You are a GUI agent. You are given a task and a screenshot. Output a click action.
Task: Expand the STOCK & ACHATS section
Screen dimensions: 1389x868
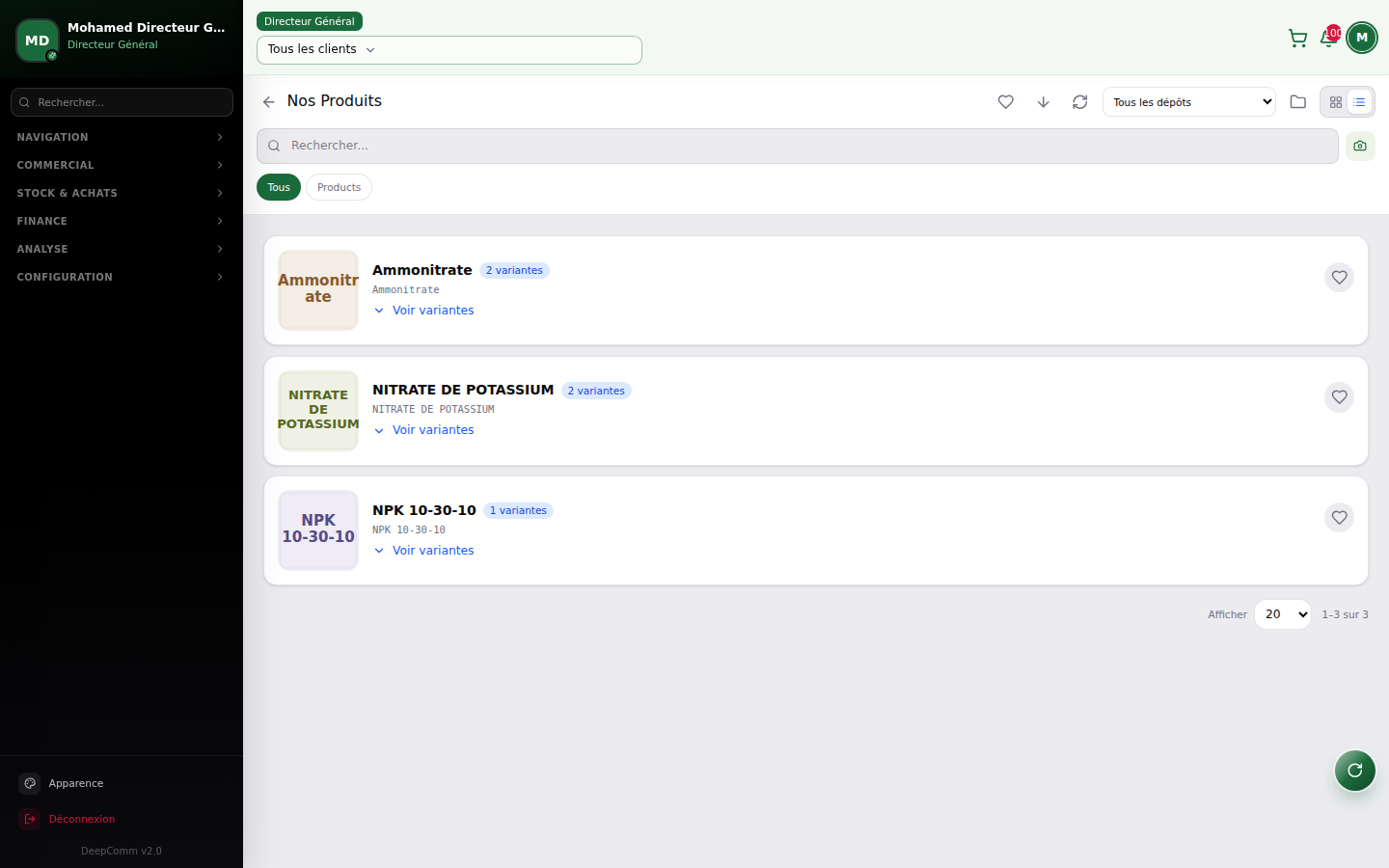121,193
